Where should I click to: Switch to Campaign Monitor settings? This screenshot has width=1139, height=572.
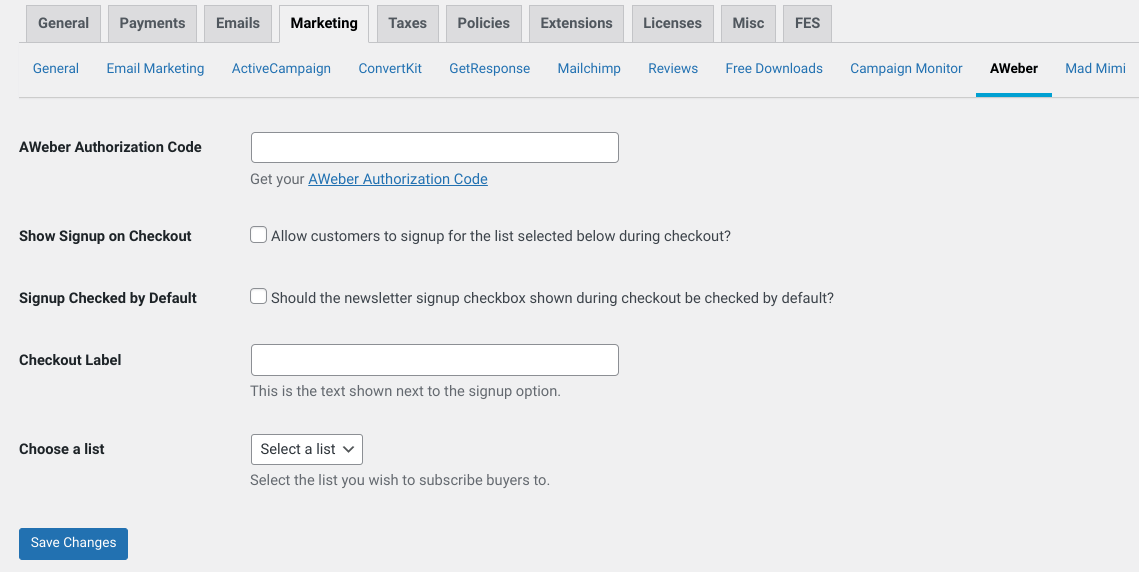[x=907, y=68]
